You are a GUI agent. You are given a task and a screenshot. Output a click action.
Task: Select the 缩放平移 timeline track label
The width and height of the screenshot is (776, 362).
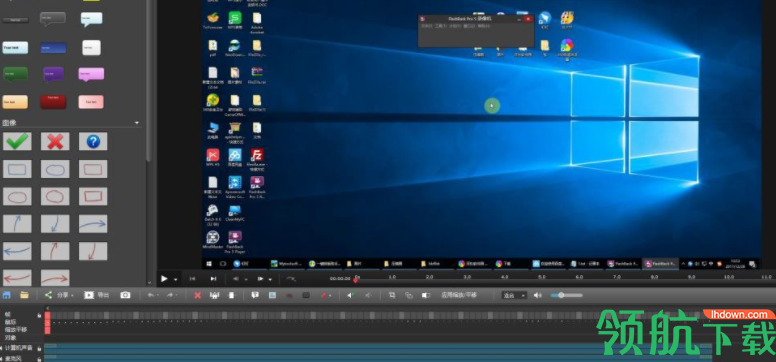(x=16, y=330)
